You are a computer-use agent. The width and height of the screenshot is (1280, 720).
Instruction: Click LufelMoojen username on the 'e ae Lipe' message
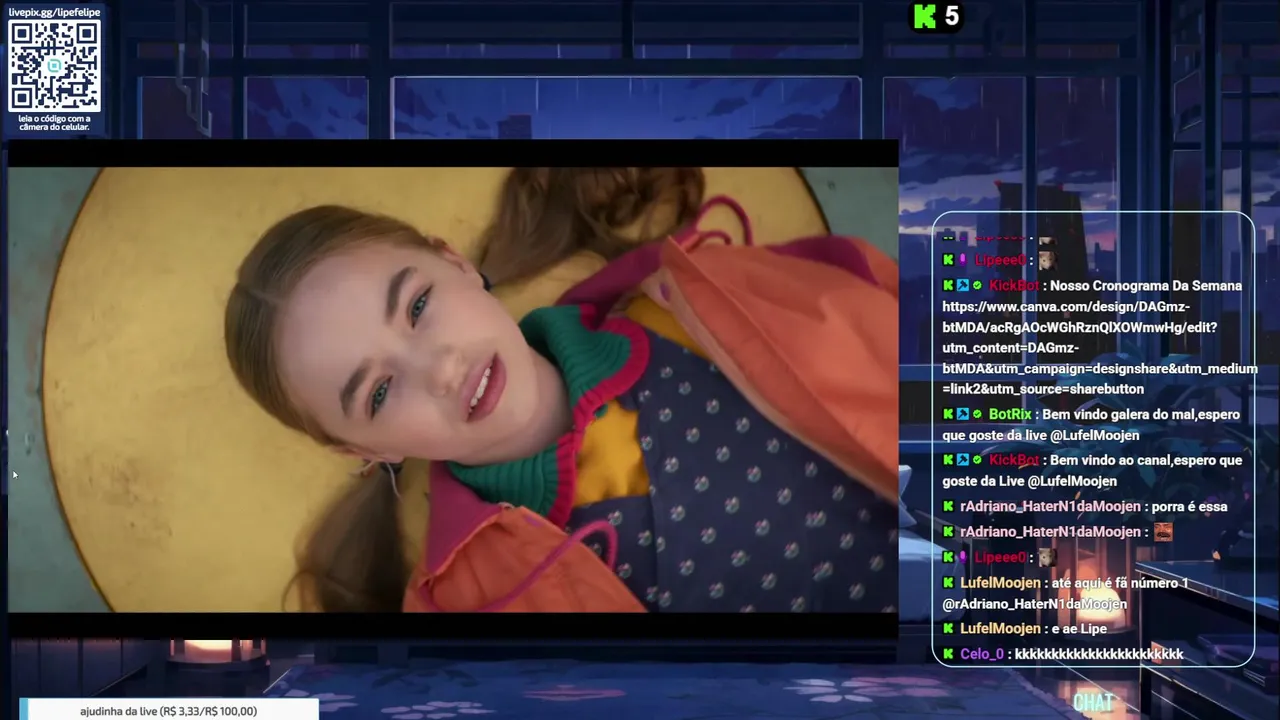pyautogui.click(x=1000, y=628)
